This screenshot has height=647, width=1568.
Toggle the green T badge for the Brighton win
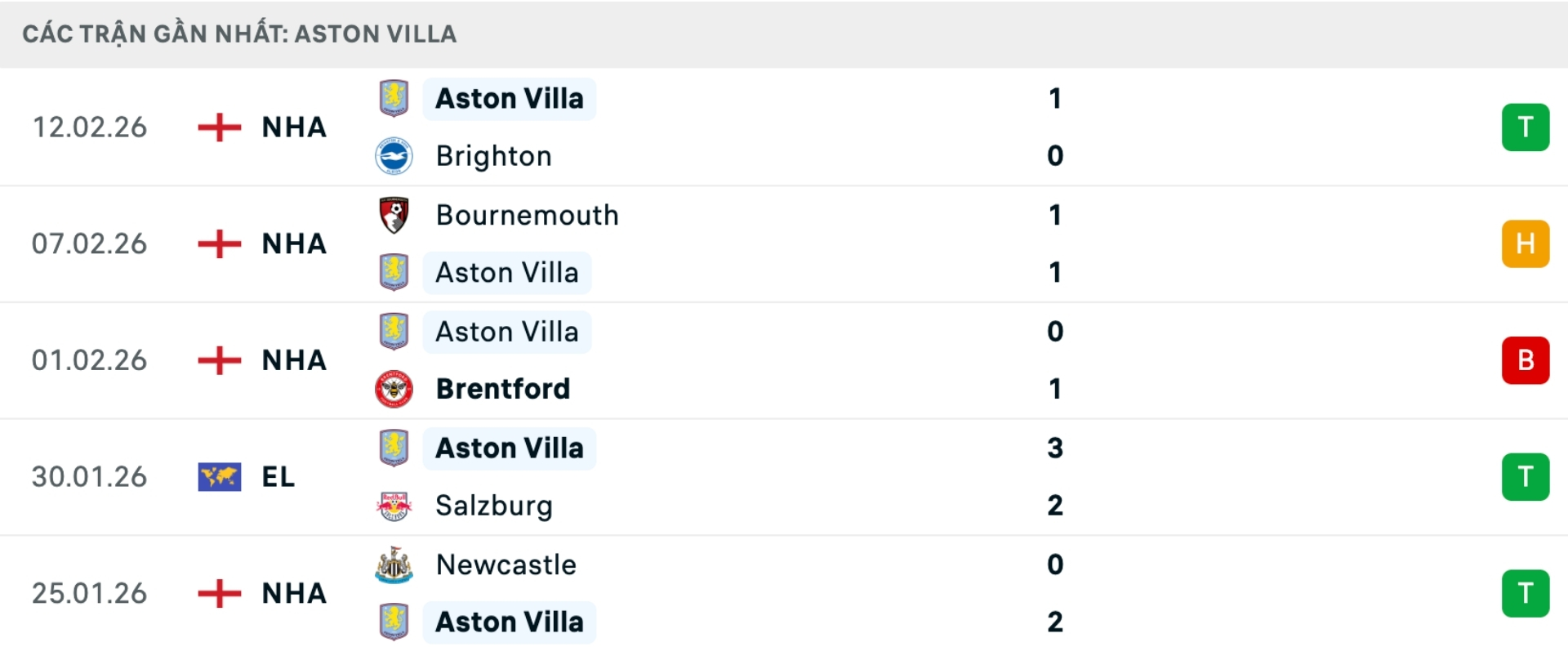(x=1526, y=127)
